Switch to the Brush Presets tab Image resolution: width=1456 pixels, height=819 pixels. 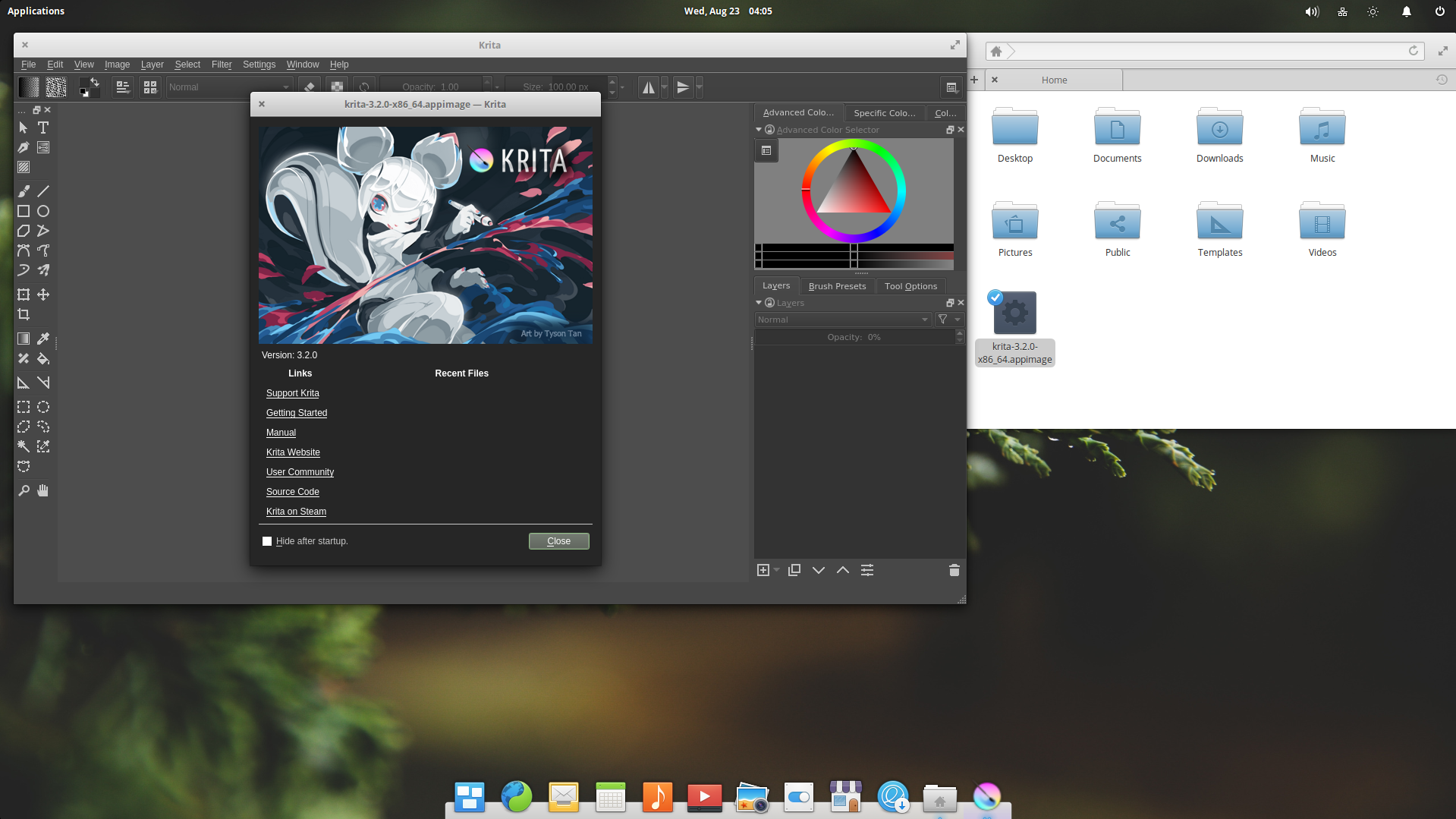point(837,286)
